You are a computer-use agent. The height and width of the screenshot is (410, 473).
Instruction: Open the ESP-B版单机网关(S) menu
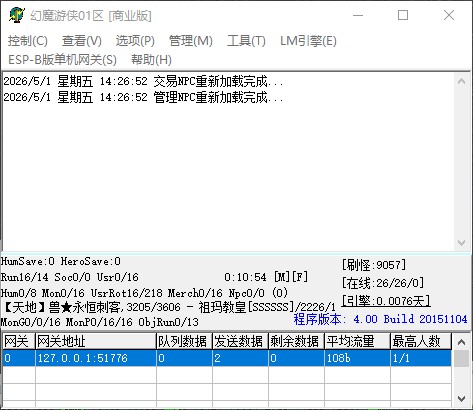pyautogui.click(x=62, y=60)
